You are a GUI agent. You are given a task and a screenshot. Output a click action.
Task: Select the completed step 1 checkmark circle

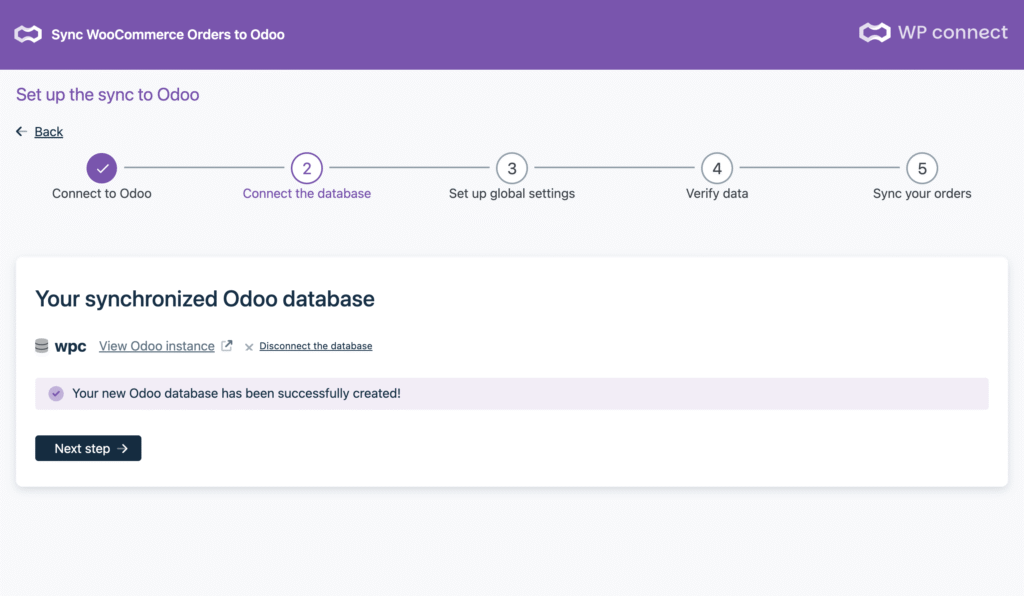click(102, 168)
